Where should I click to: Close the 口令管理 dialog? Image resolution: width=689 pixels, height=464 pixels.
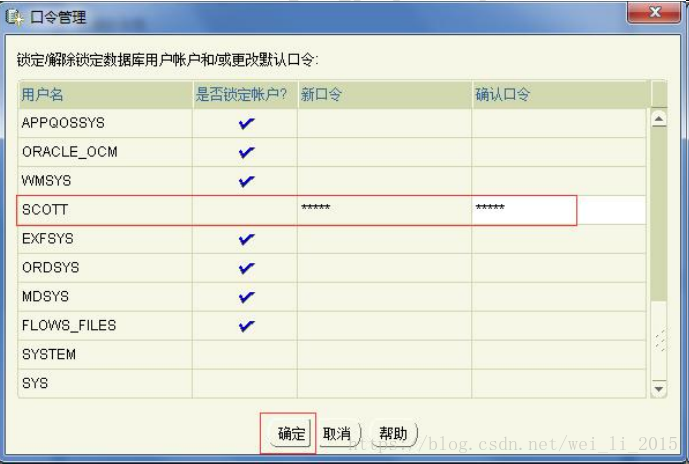tap(655, 12)
